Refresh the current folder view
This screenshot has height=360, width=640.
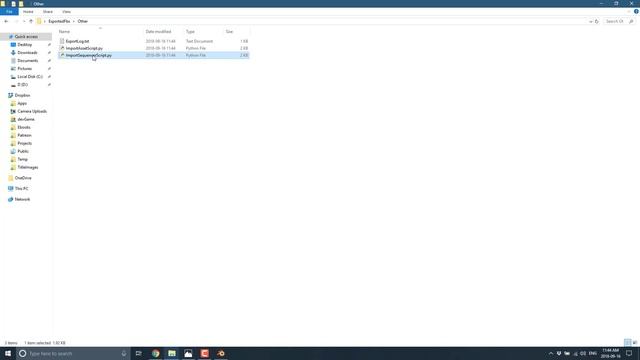[597, 21]
